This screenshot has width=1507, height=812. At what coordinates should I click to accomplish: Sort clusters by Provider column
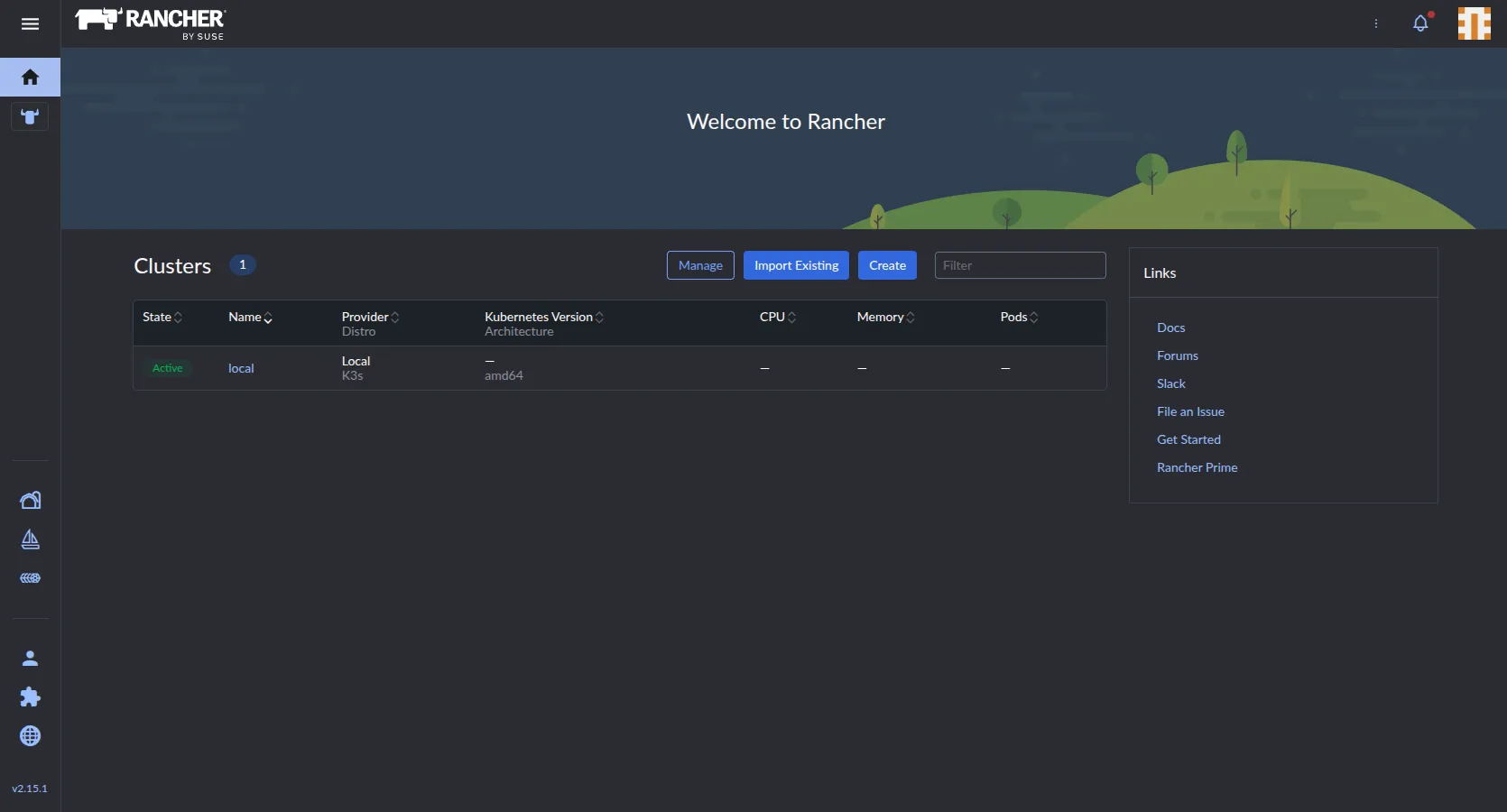pos(370,317)
